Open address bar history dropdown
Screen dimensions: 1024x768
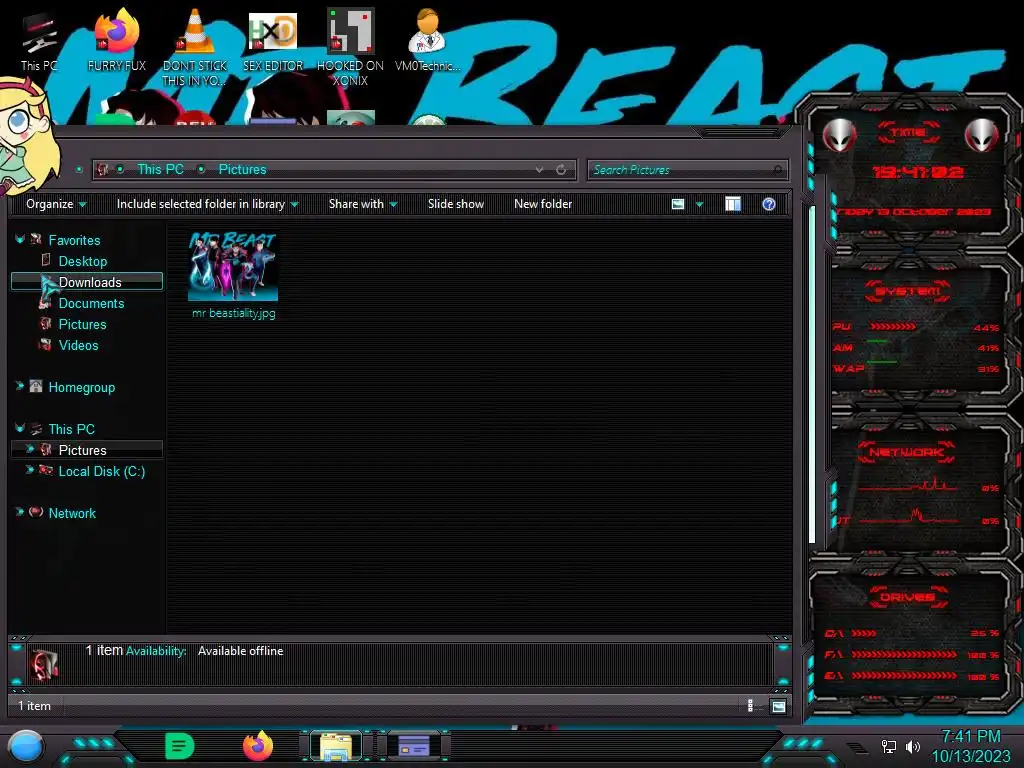[539, 170]
